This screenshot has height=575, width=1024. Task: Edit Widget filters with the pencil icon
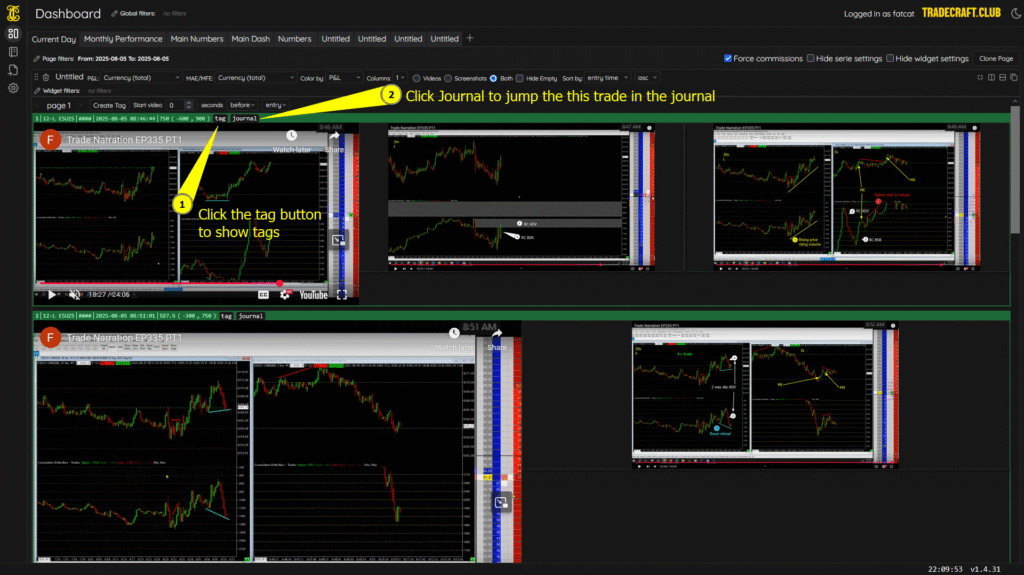(37, 91)
